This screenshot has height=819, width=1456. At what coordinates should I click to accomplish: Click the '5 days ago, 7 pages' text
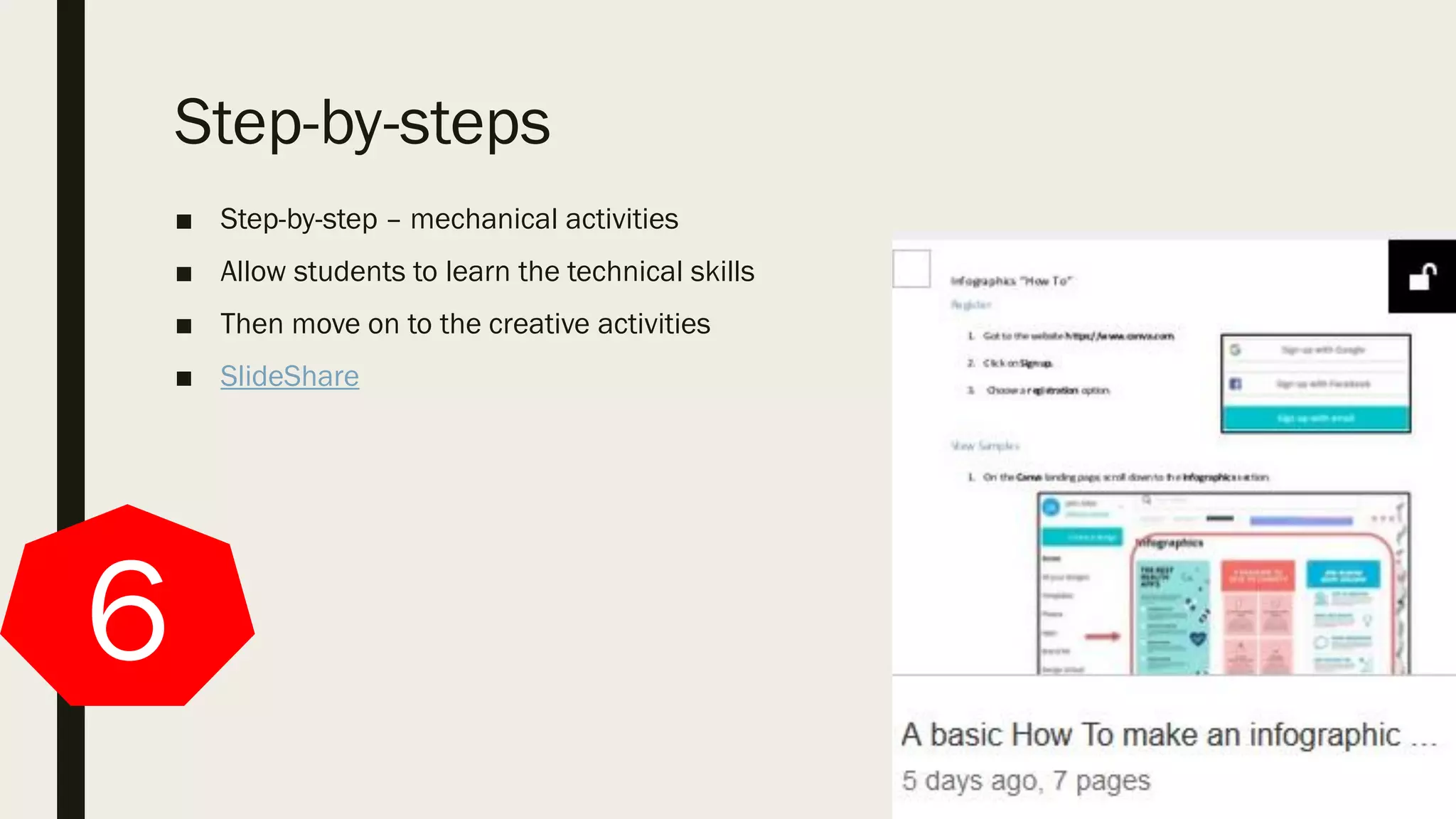coord(1026,781)
